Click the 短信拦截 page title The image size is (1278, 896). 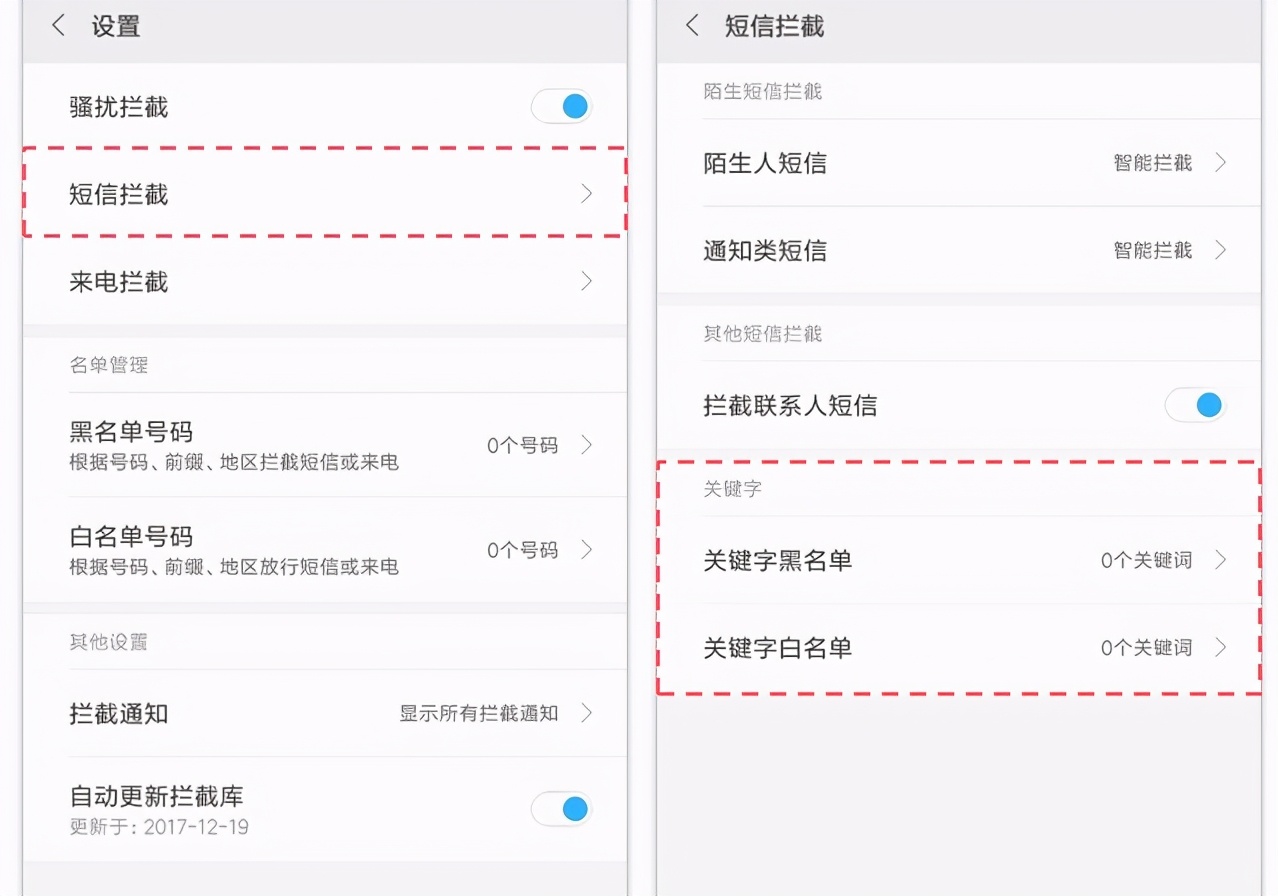774,26
